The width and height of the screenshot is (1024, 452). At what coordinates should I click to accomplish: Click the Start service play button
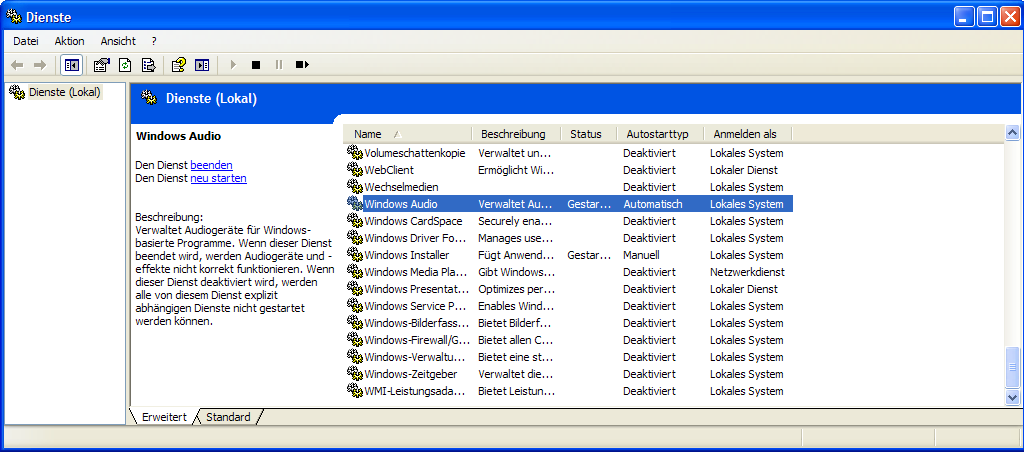coord(232,65)
